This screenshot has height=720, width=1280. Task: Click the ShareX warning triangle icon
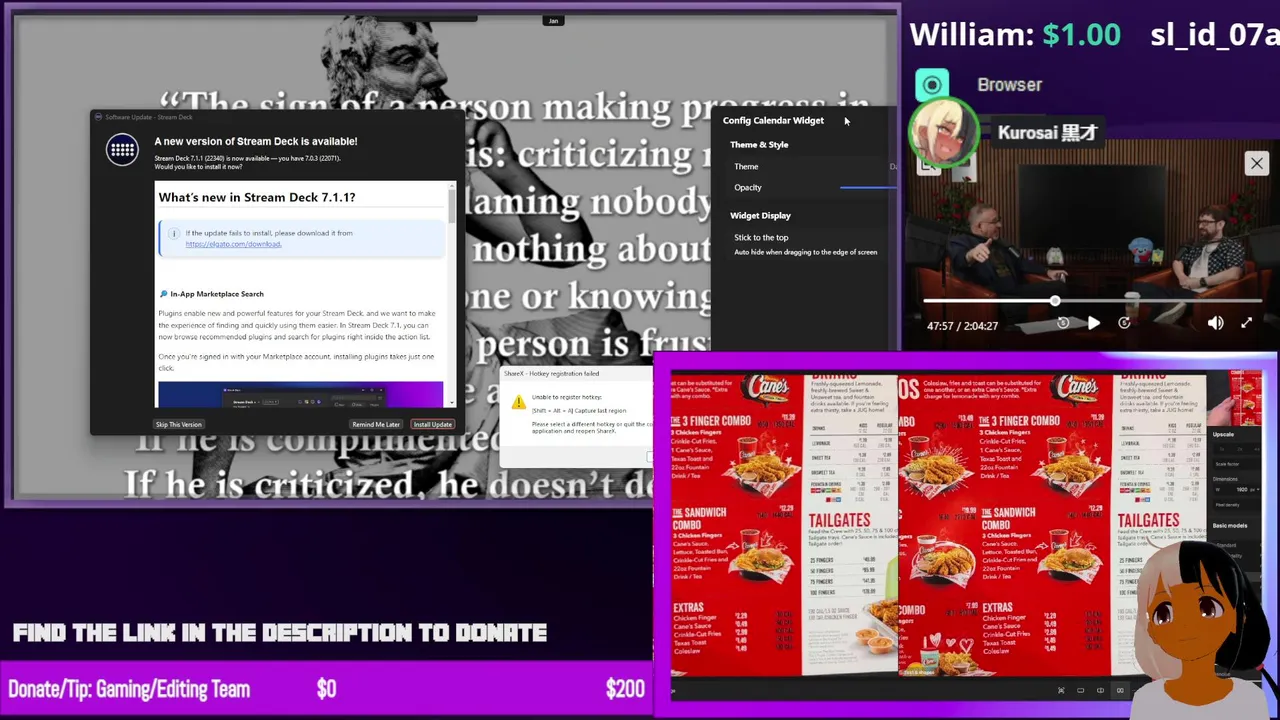pos(518,403)
